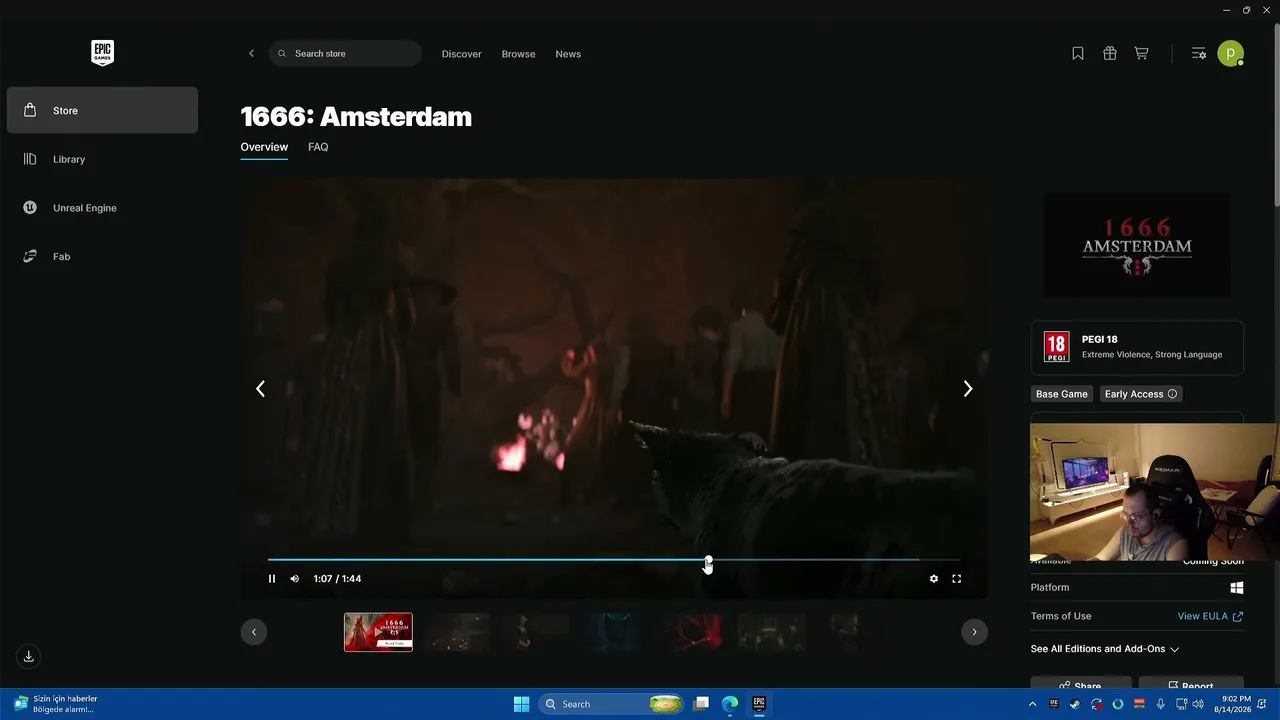Viewport: 1280px width, 720px height.
Task: Switch to the Overview tab
Action: pos(264,147)
